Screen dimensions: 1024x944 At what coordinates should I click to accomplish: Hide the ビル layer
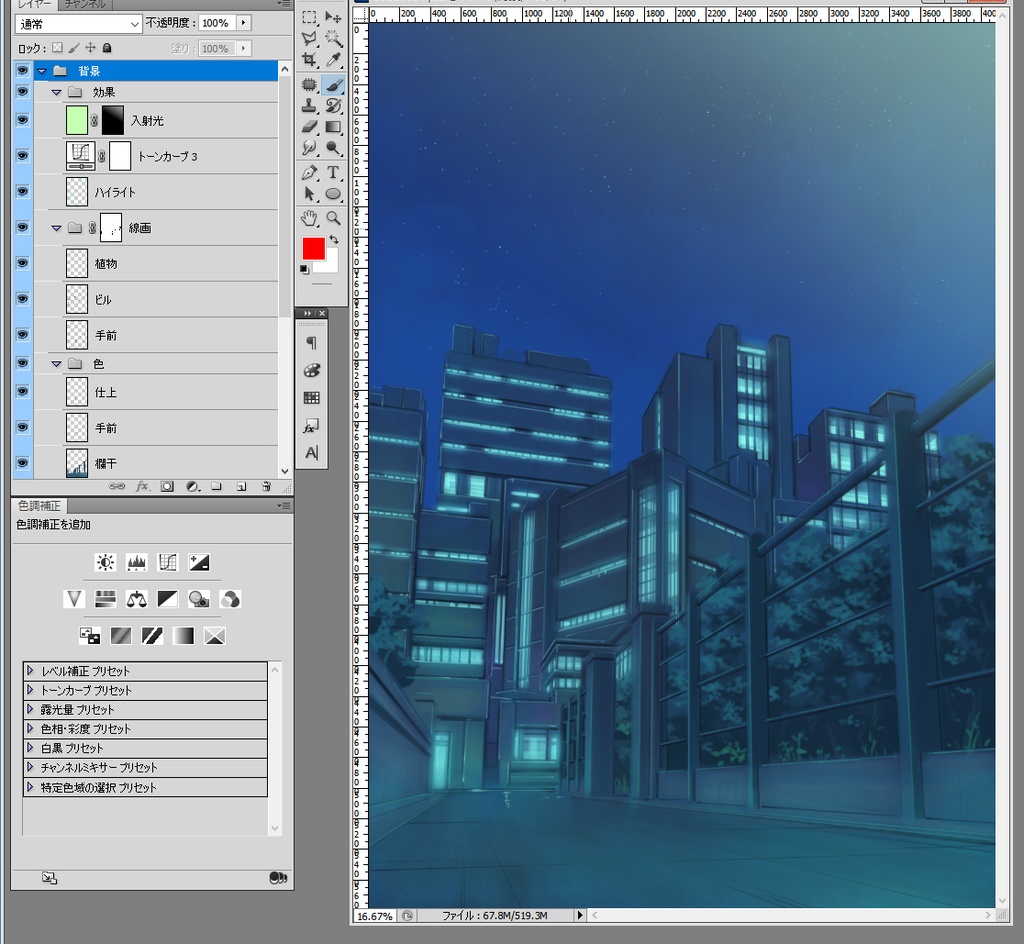tap(22, 298)
